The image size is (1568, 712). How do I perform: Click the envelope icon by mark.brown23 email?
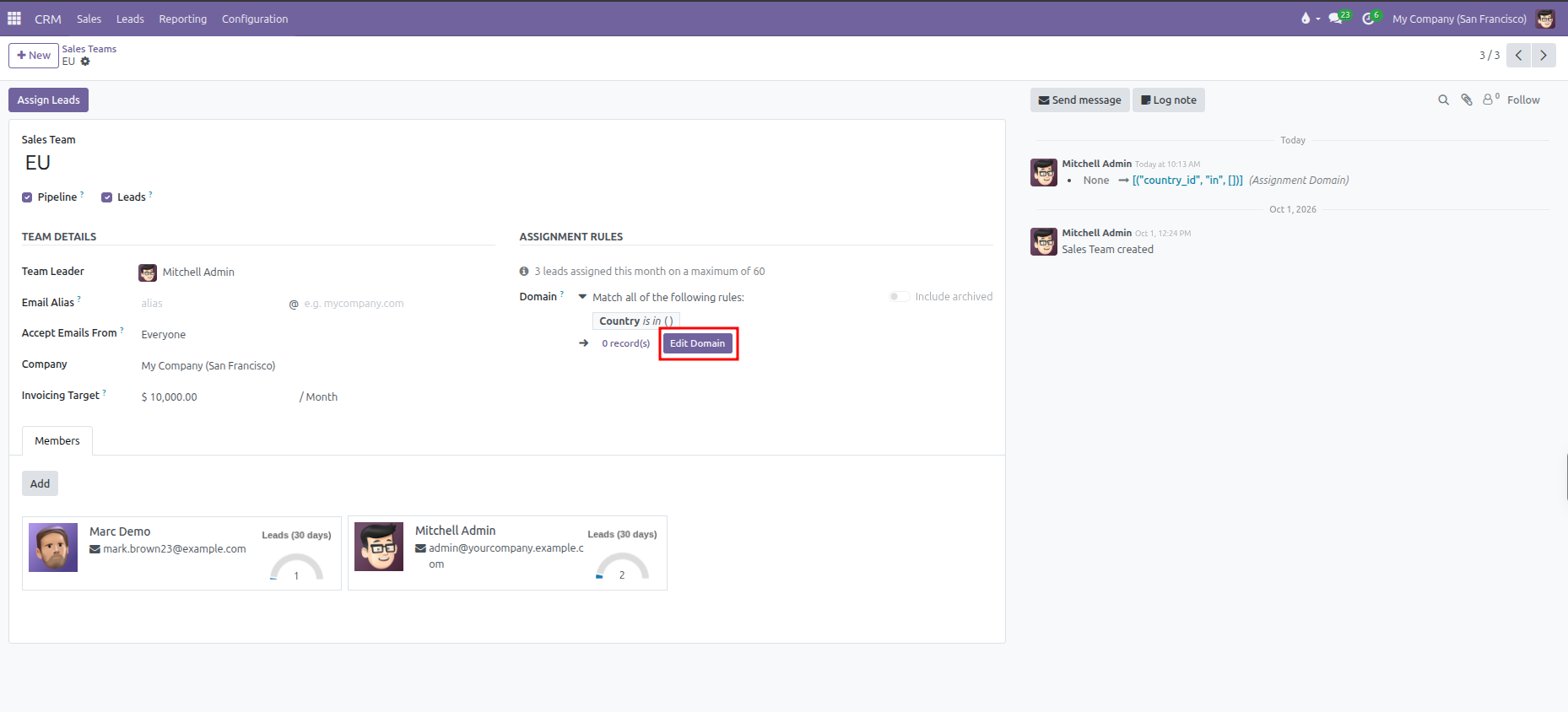tap(95, 549)
